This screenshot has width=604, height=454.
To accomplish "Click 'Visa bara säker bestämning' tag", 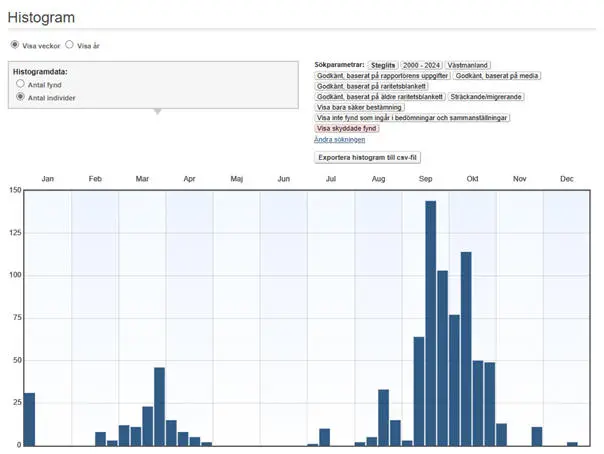I will (359, 107).
